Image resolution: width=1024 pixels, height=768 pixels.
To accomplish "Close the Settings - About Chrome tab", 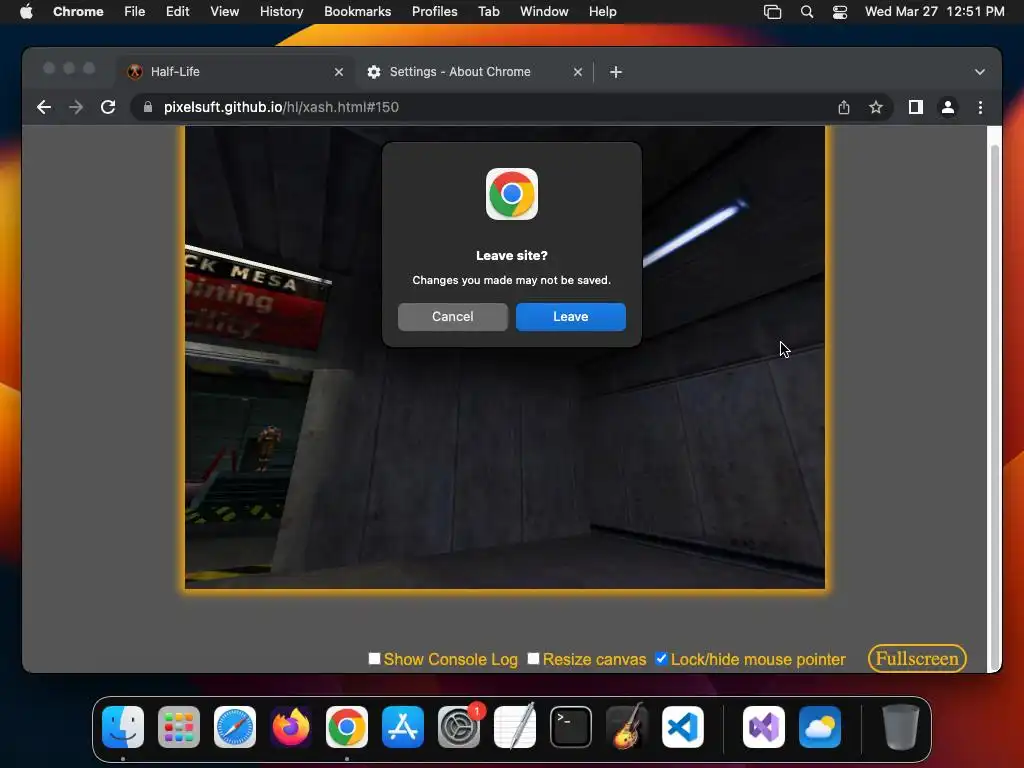I will tap(577, 72).
